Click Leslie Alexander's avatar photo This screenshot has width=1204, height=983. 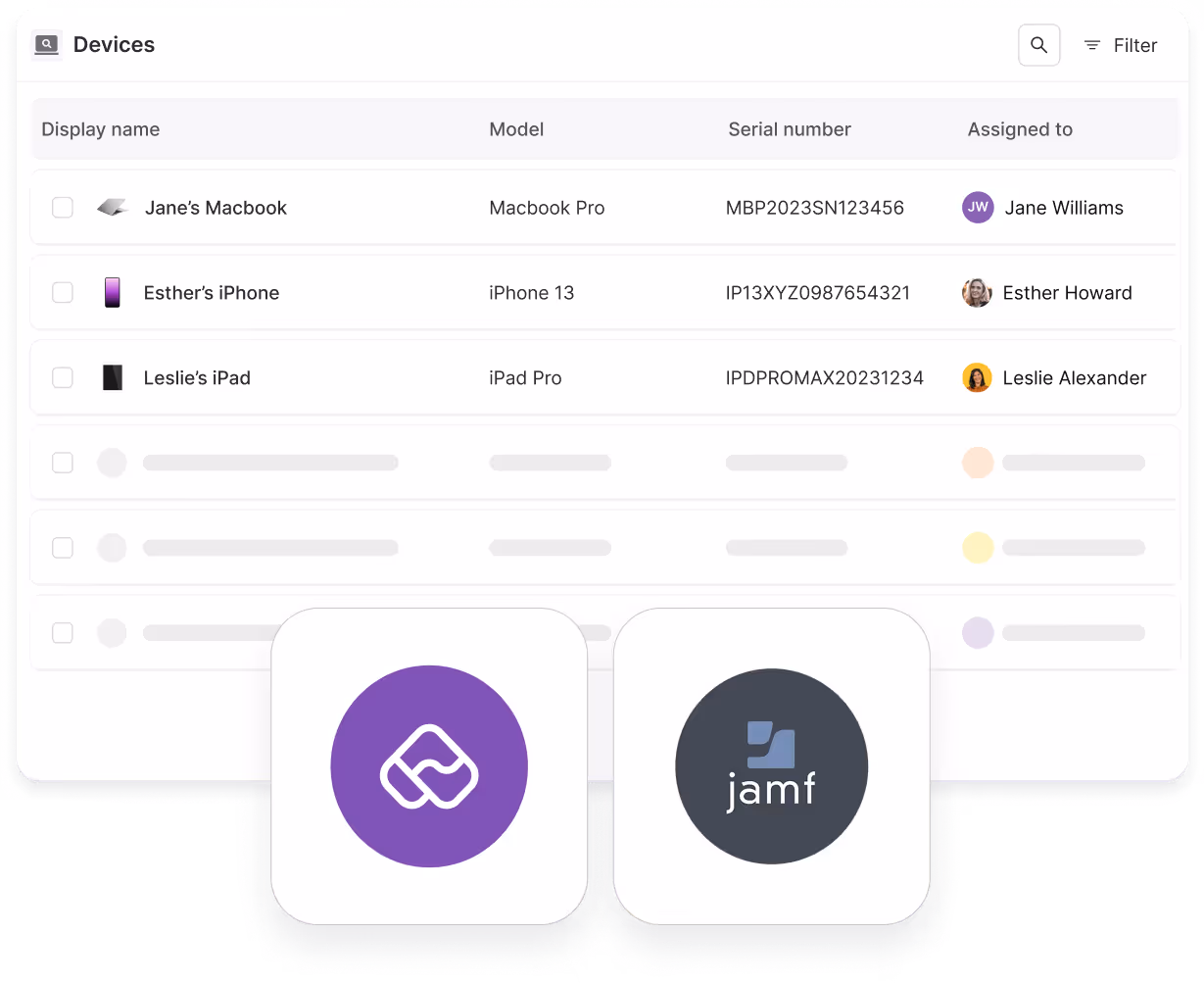pyautogui.click(x=977, y=378)
